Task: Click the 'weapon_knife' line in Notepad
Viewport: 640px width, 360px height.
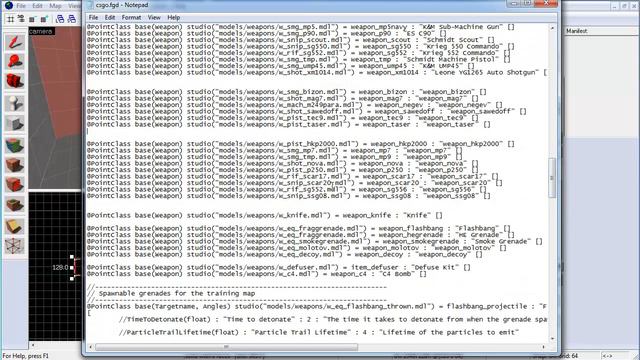Action: click(x=264, y=215)
